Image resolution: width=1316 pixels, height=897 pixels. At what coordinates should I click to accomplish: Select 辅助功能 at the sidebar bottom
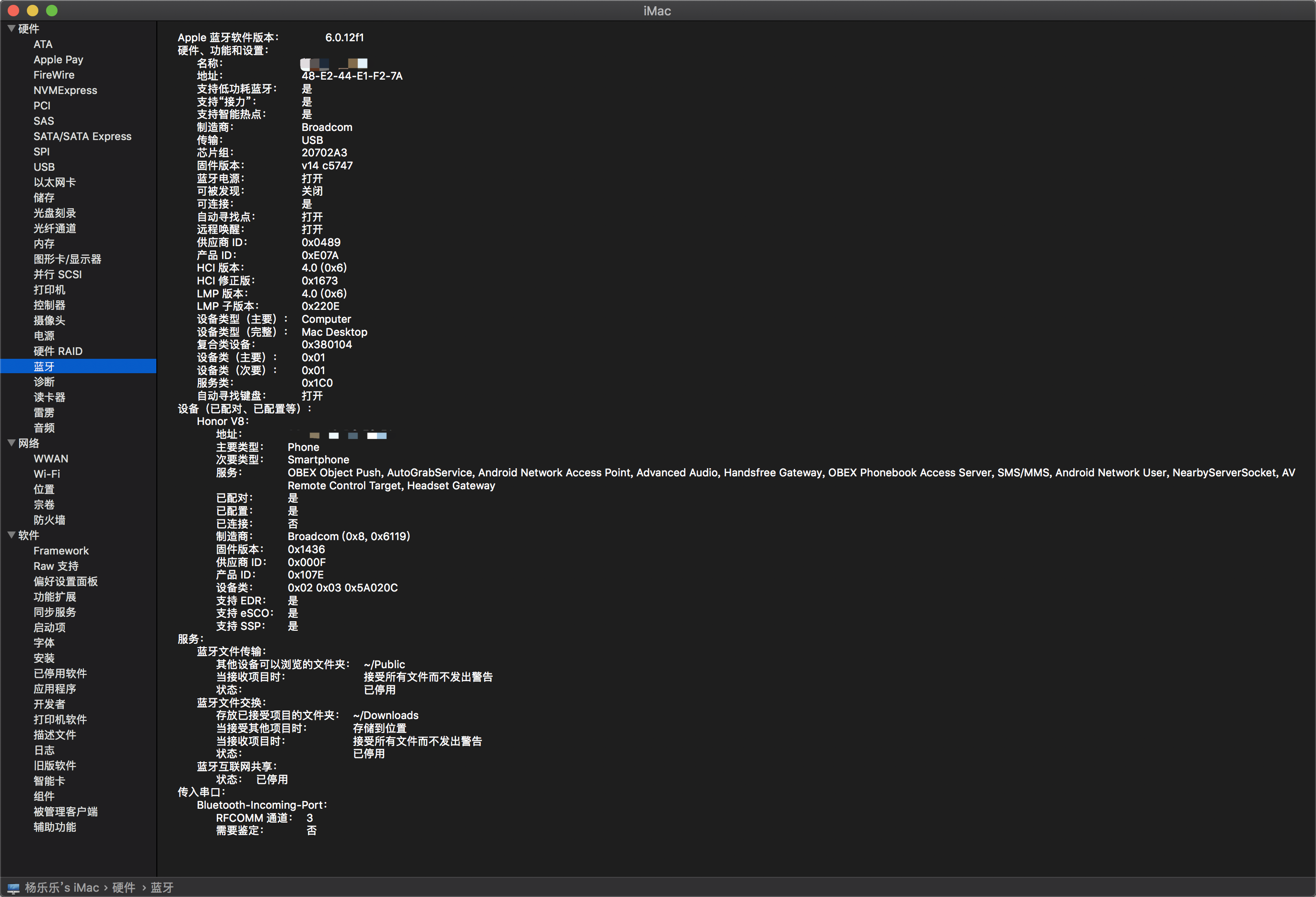point(54,827)
